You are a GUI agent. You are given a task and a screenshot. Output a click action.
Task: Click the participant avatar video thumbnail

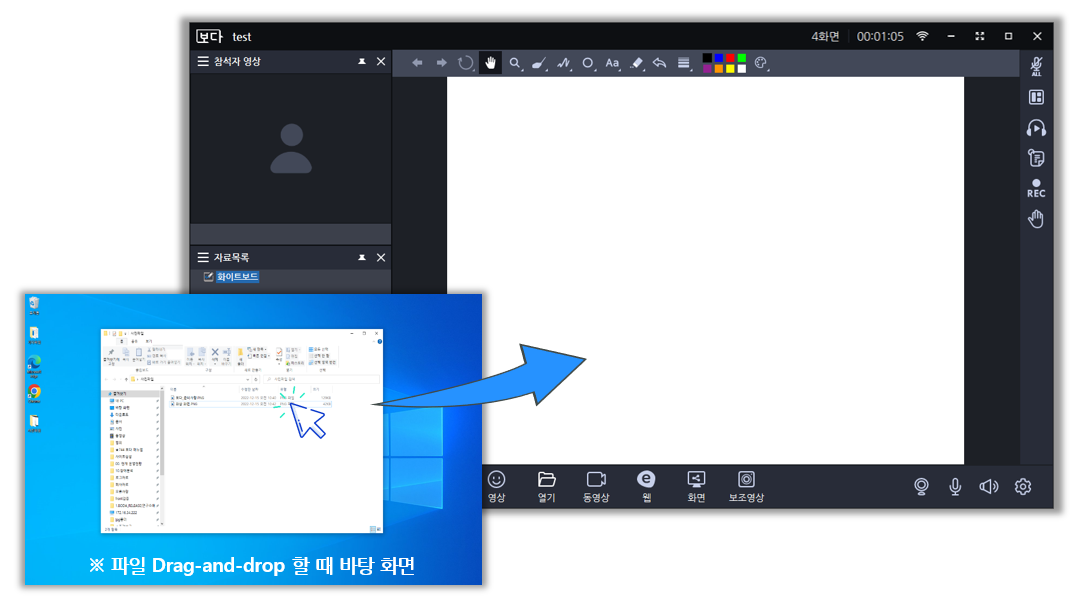[291, 148]
